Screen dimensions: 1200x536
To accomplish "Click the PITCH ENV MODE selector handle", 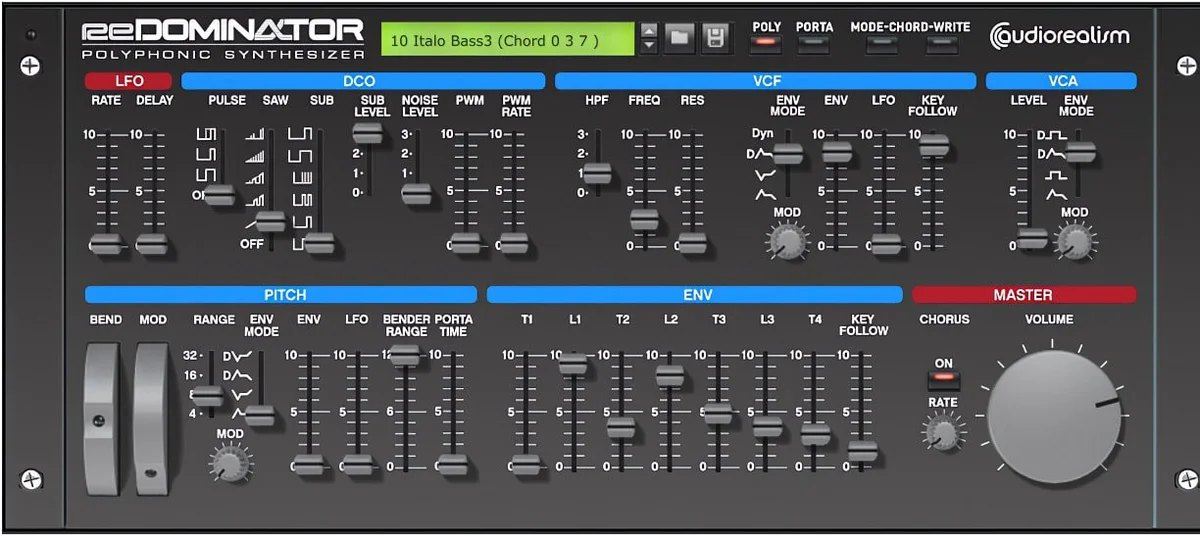I will [x=260, y=414].
